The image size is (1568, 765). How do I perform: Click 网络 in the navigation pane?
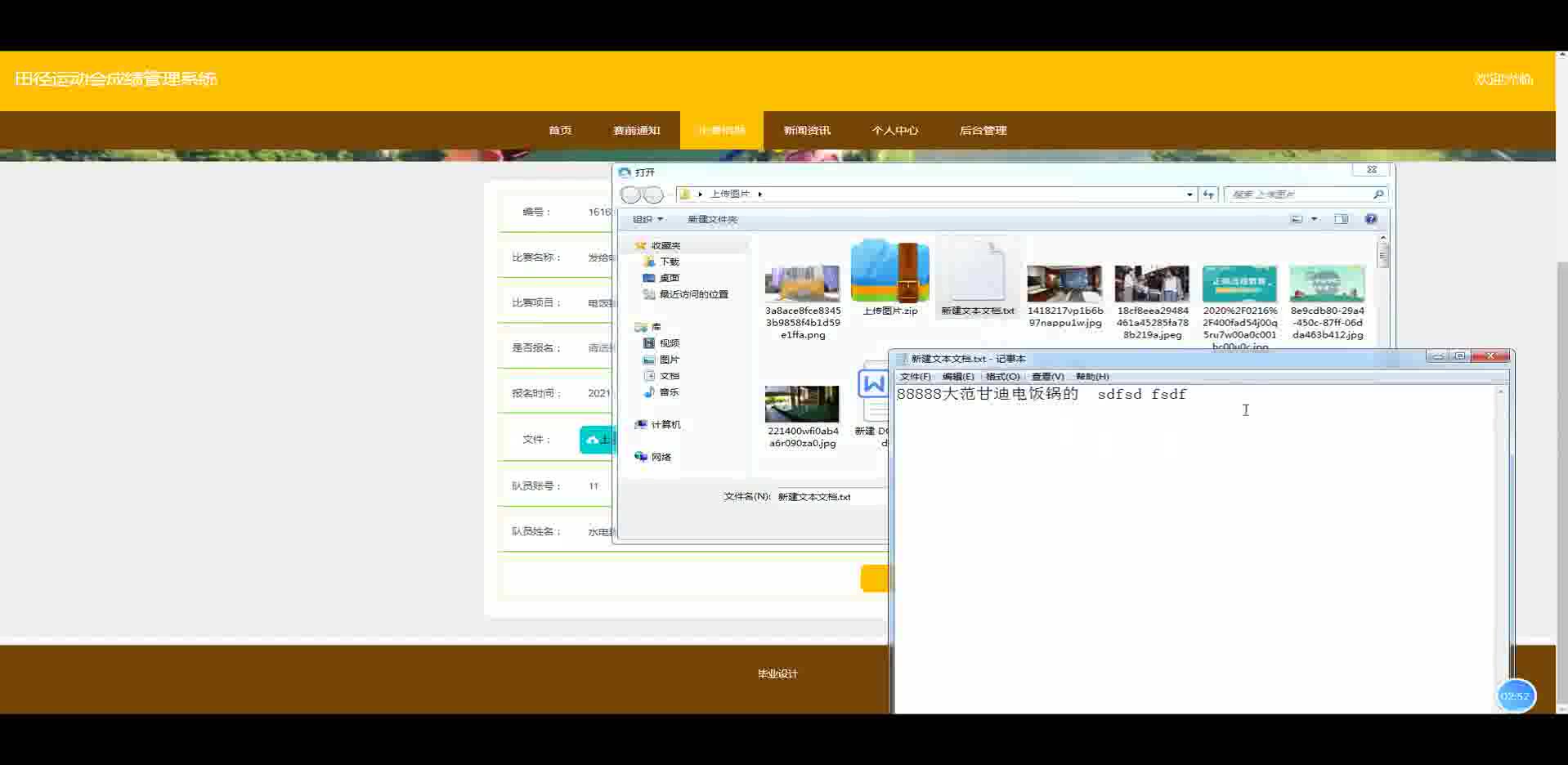tap(661, 457)
